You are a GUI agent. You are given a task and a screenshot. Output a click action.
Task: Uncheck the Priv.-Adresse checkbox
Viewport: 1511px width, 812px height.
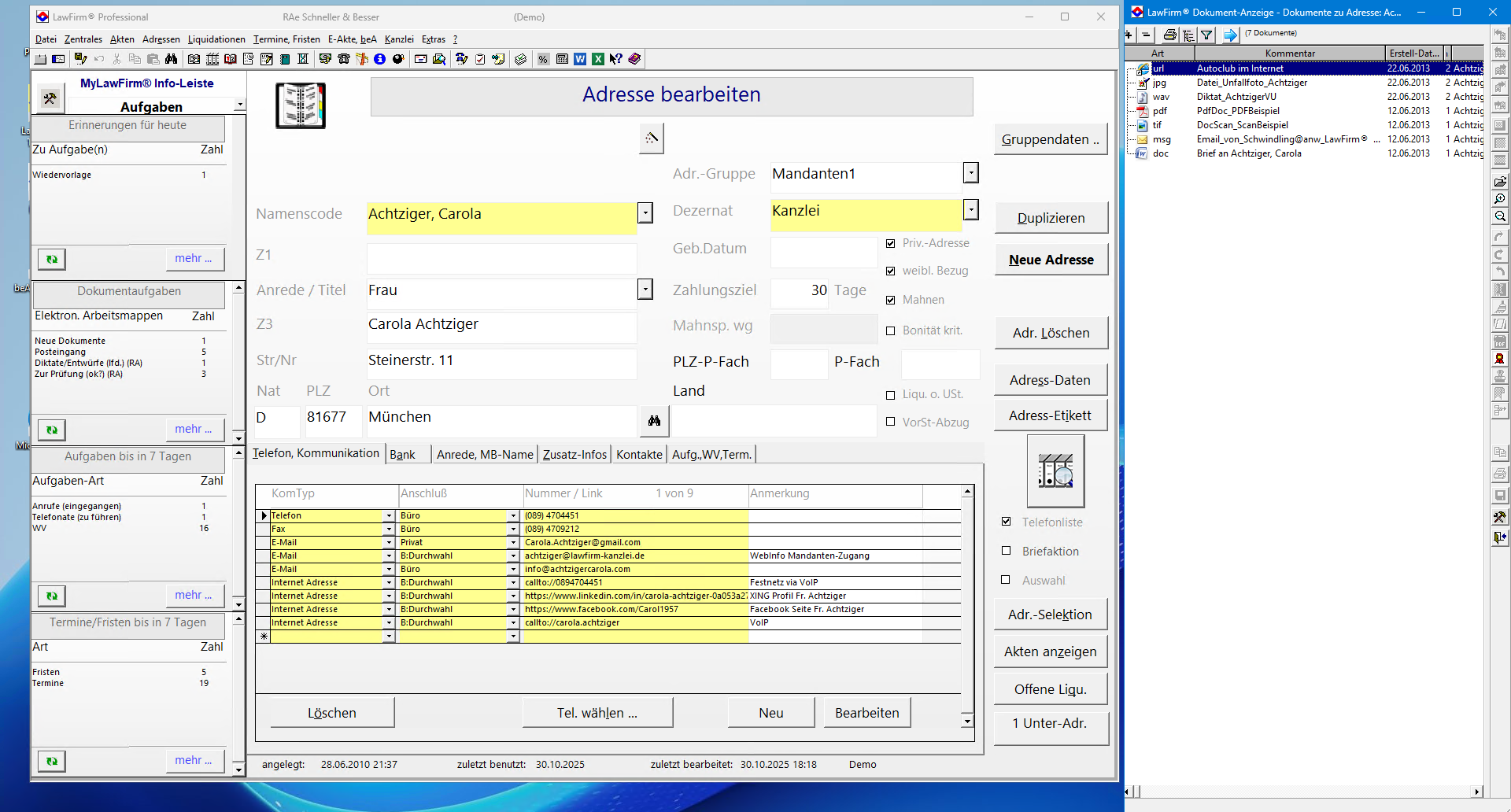891,244
